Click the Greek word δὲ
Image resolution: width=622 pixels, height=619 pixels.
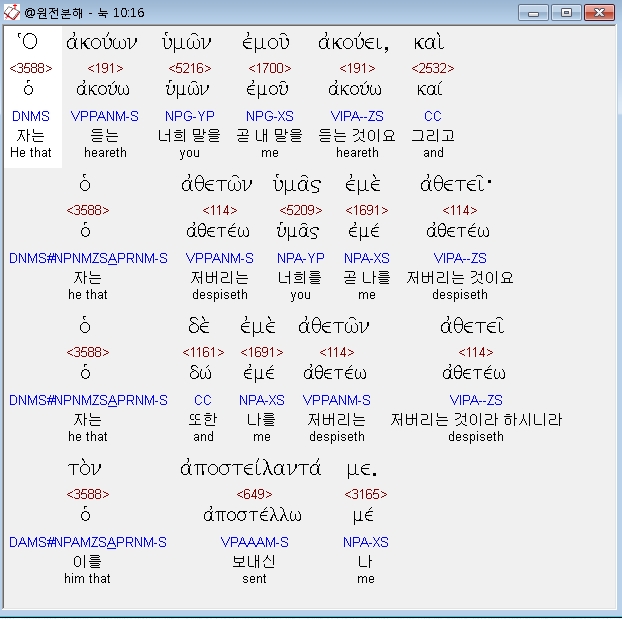[x=199, y=326]
